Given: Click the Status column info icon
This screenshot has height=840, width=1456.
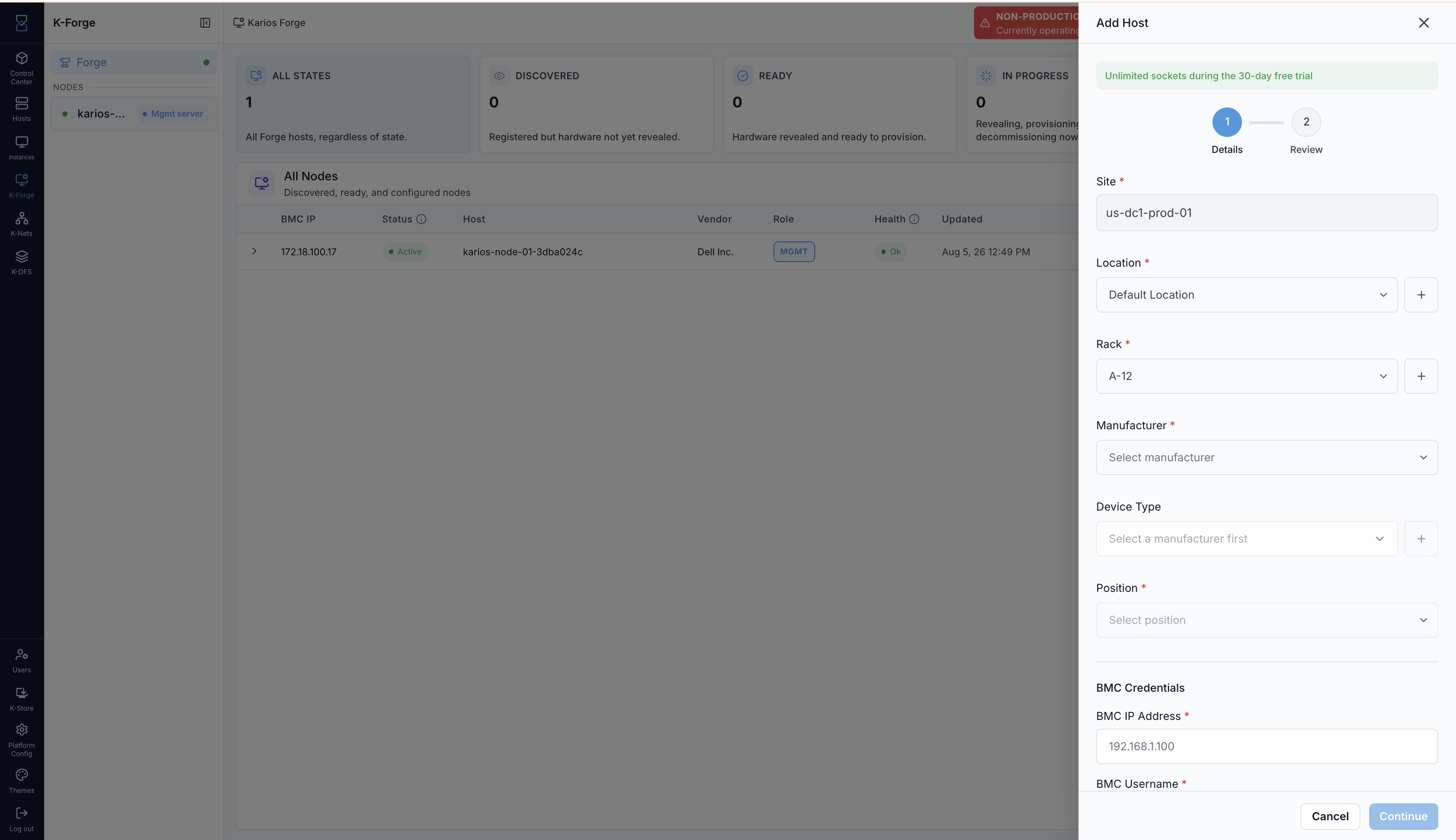Looking at the screenshot, I should point(421,219).
